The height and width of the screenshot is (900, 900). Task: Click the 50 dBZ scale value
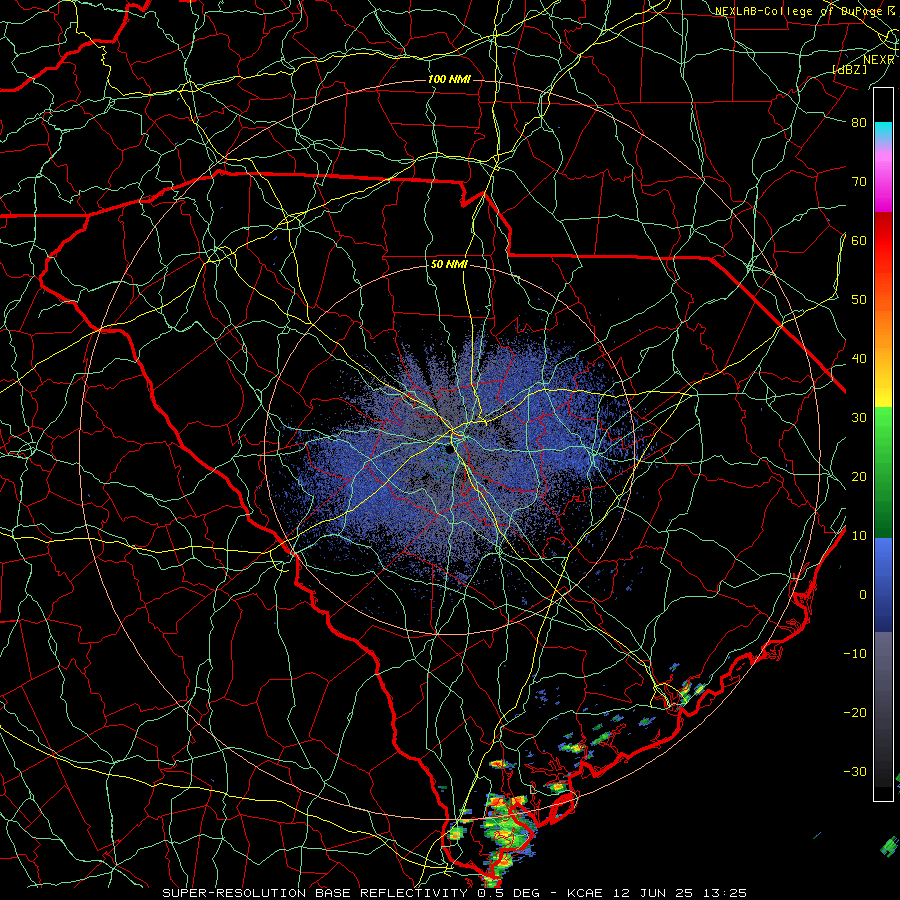pos(859,300)
